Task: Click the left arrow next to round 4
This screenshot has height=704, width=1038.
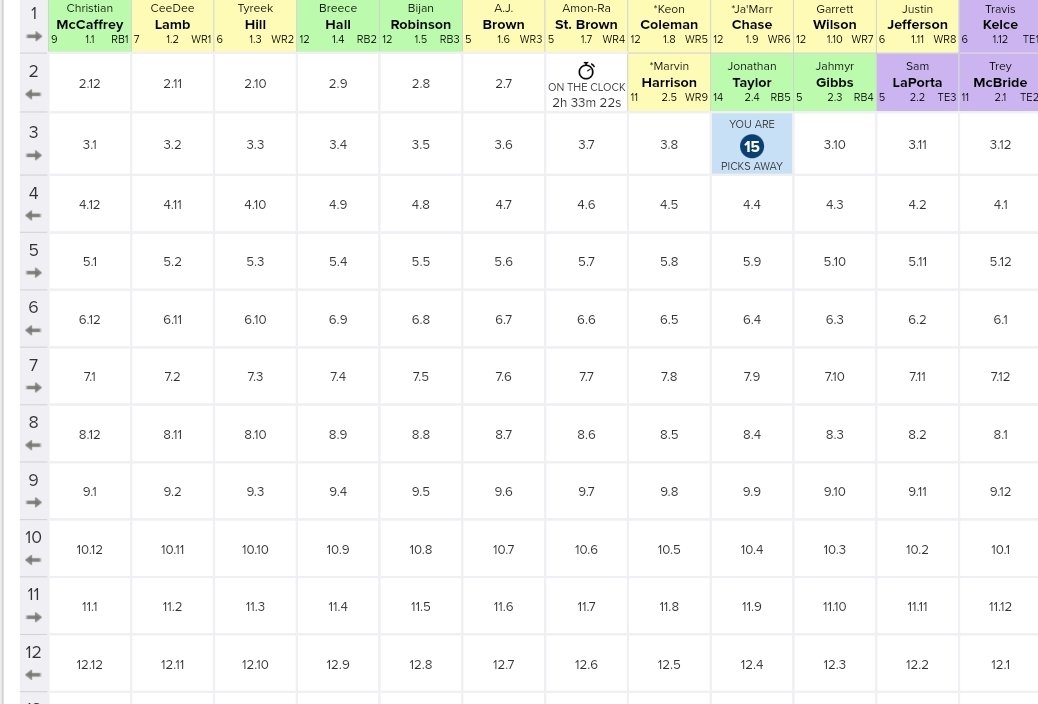Action: tap(33, 216)
